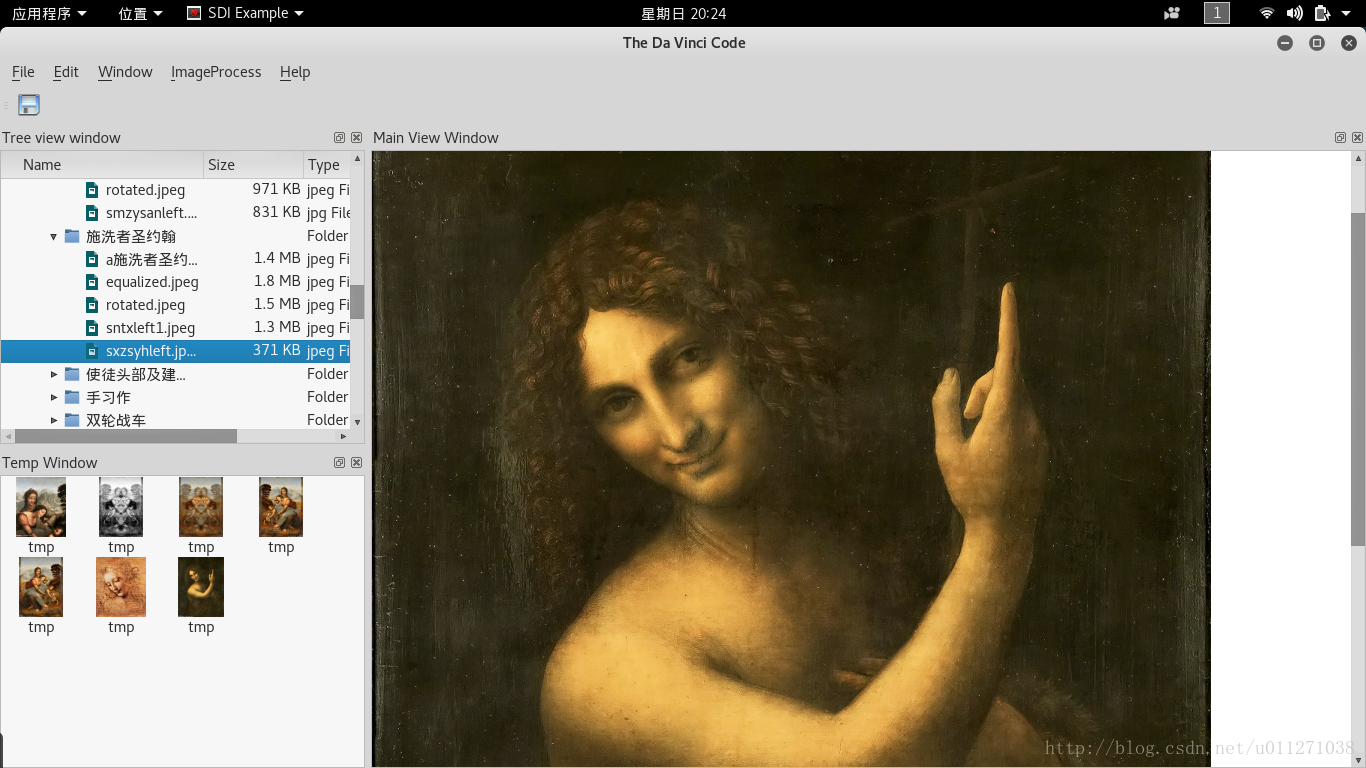Click file icon next to a施洗者圣约... entry
This screenshot has height=768, width=1366.
coord(92,259)
